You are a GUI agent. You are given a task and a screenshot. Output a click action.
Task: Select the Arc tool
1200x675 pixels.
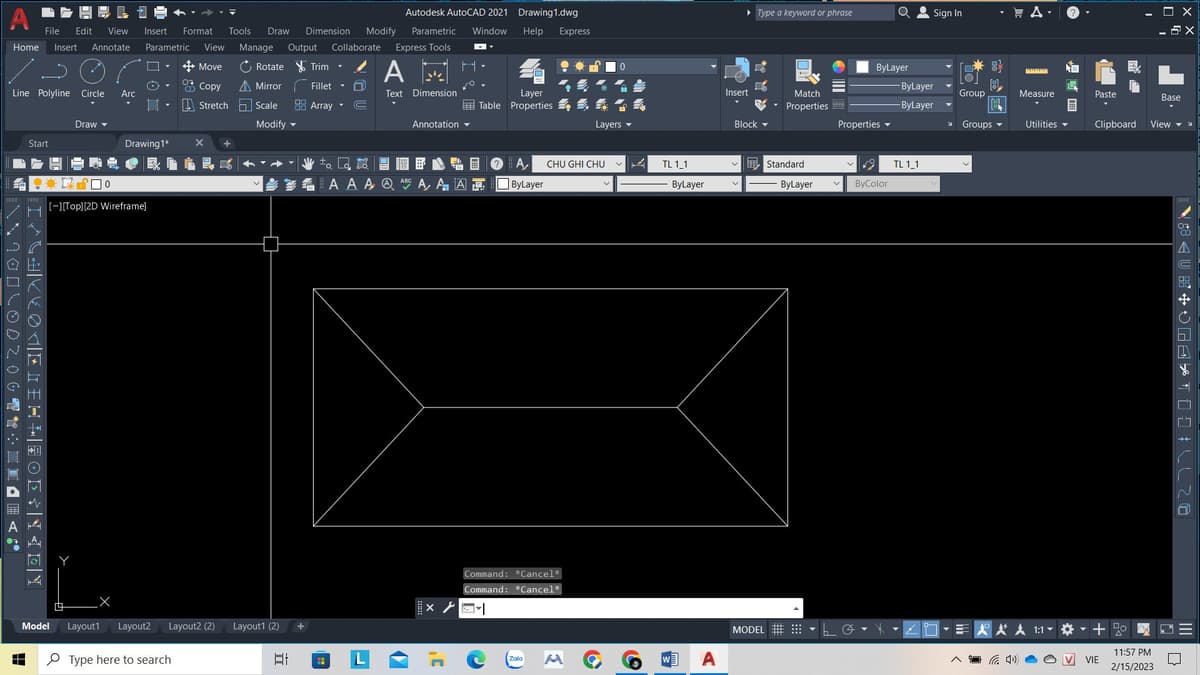coord(128,77)
